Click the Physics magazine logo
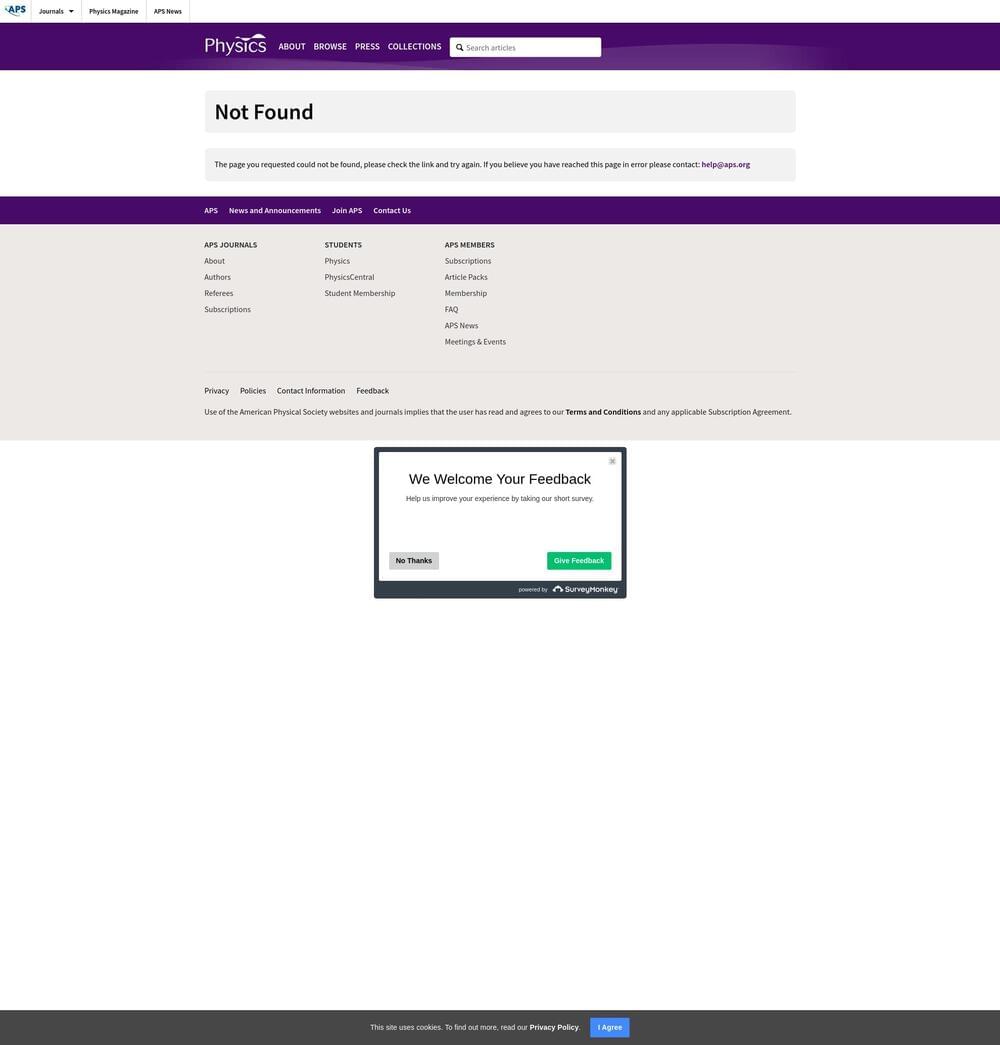The width and height of the screenshot is (1000, 1045). [235, 45]
